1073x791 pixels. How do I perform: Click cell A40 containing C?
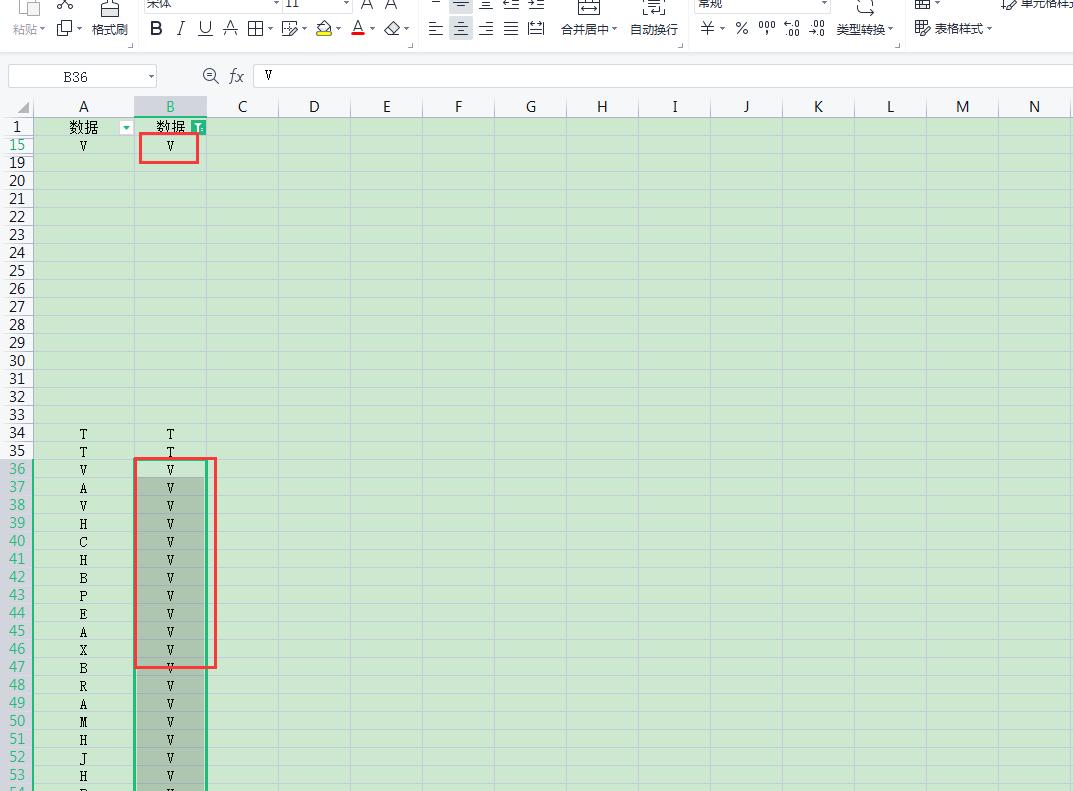[x=83, y=542]
